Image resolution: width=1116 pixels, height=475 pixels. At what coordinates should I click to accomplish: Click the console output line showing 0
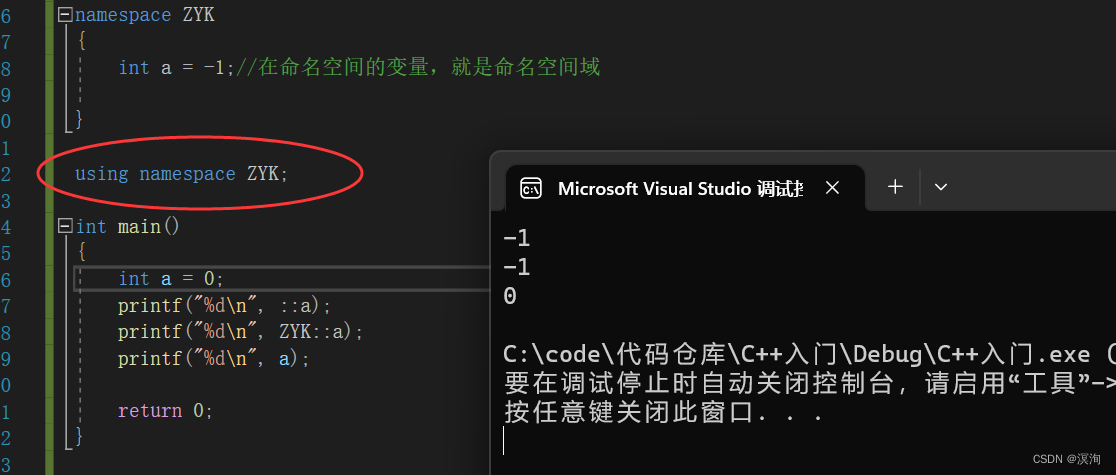point(510,296)
